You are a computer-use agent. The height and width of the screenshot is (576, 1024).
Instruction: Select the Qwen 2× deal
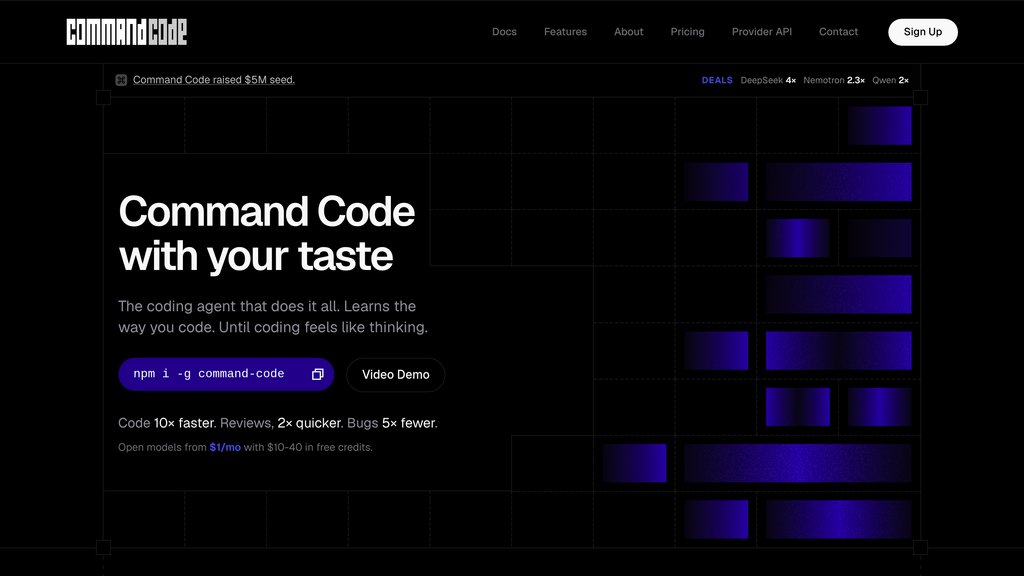coord(890,80)
